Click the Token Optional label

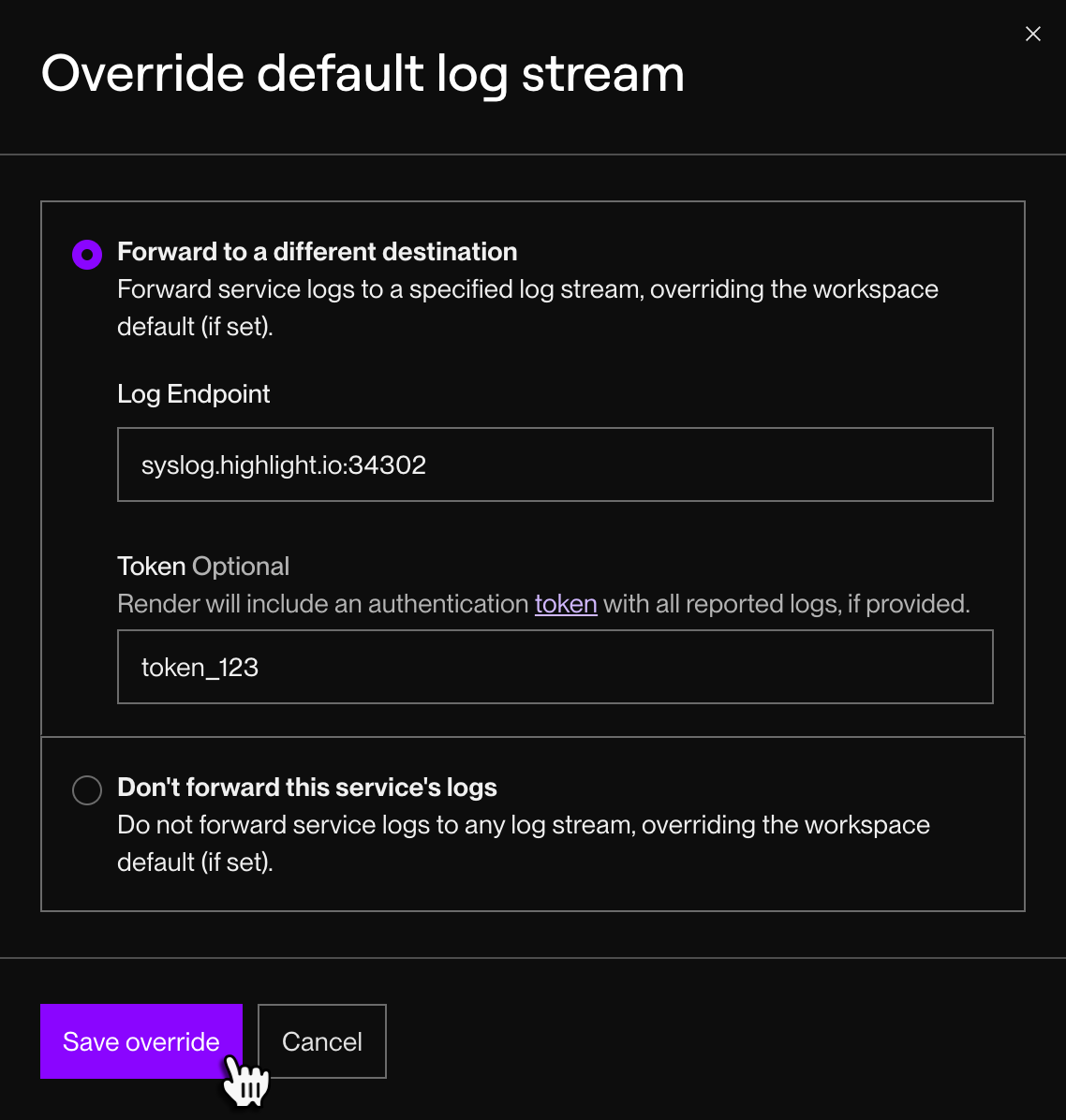203,566
